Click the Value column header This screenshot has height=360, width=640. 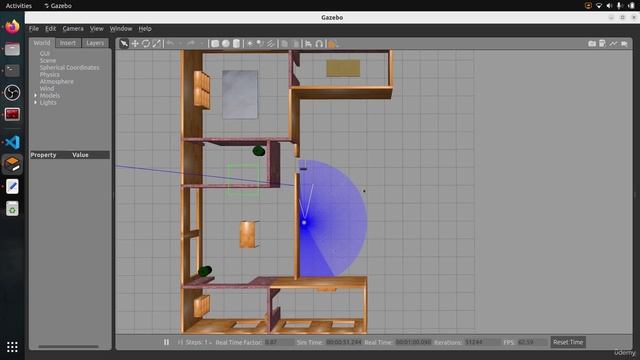pos(80,155)
